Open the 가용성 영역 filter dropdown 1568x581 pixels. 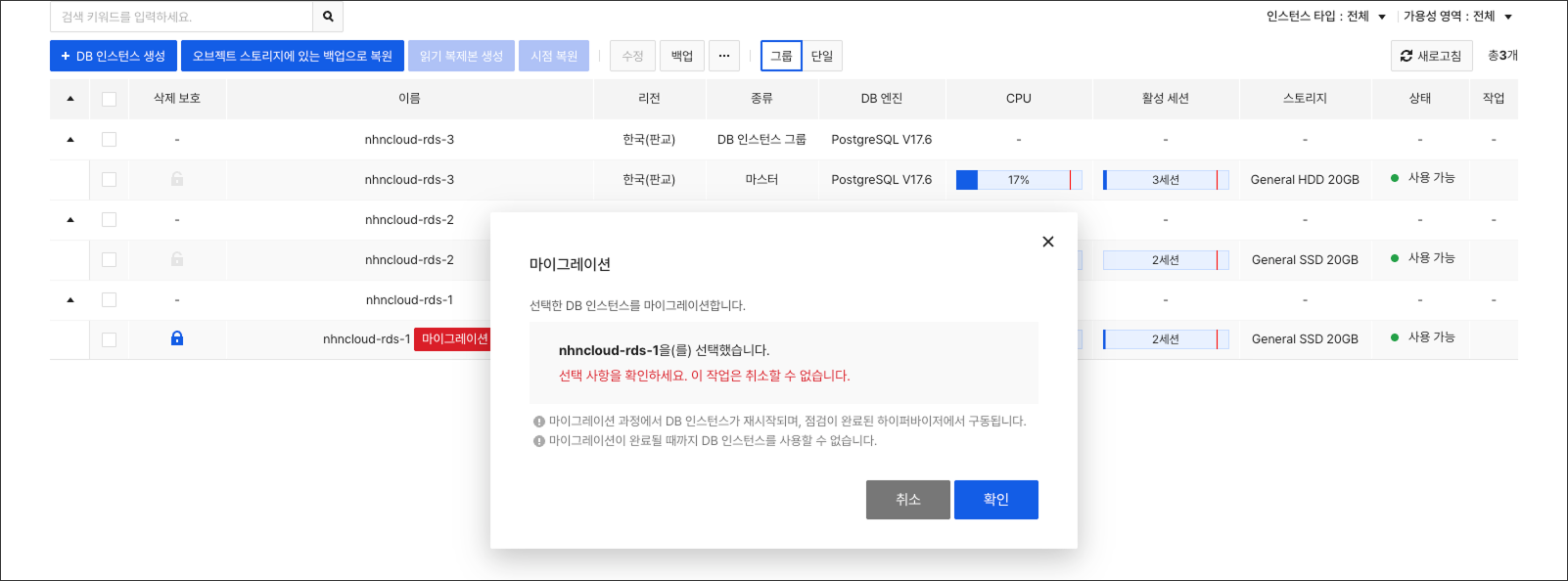point(1458,17)
